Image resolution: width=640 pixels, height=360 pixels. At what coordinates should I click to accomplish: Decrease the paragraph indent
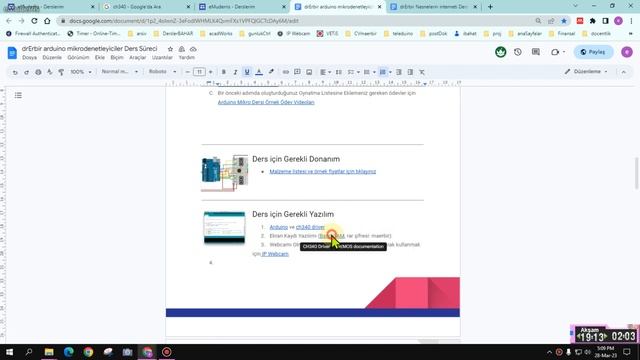click(x=399, y=72)
